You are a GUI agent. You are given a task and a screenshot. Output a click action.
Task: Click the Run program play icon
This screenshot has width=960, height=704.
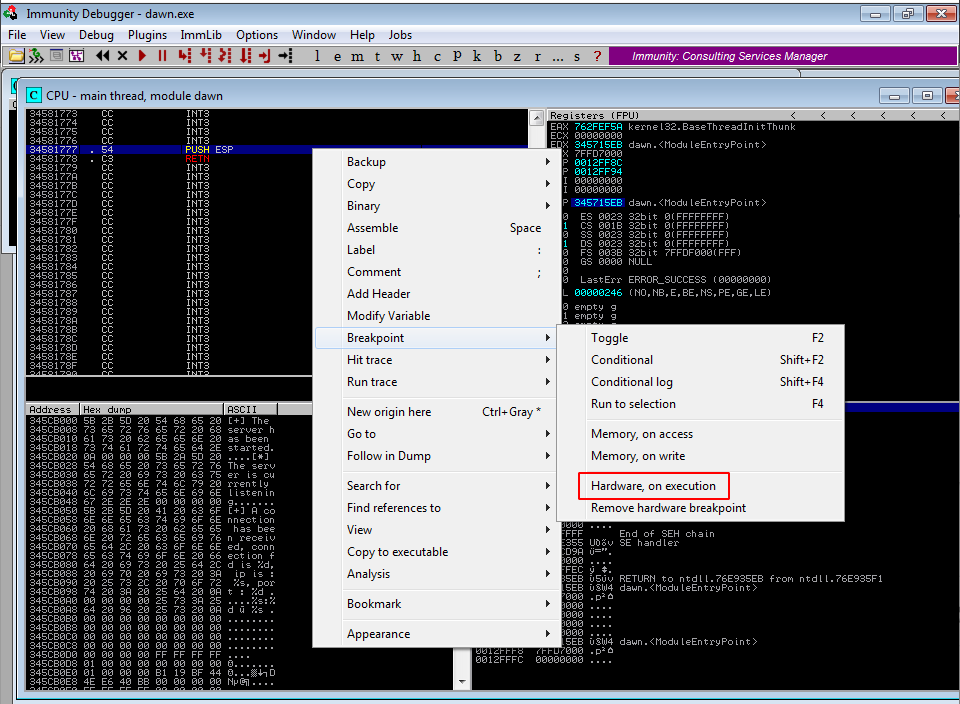tap(143, 56)
